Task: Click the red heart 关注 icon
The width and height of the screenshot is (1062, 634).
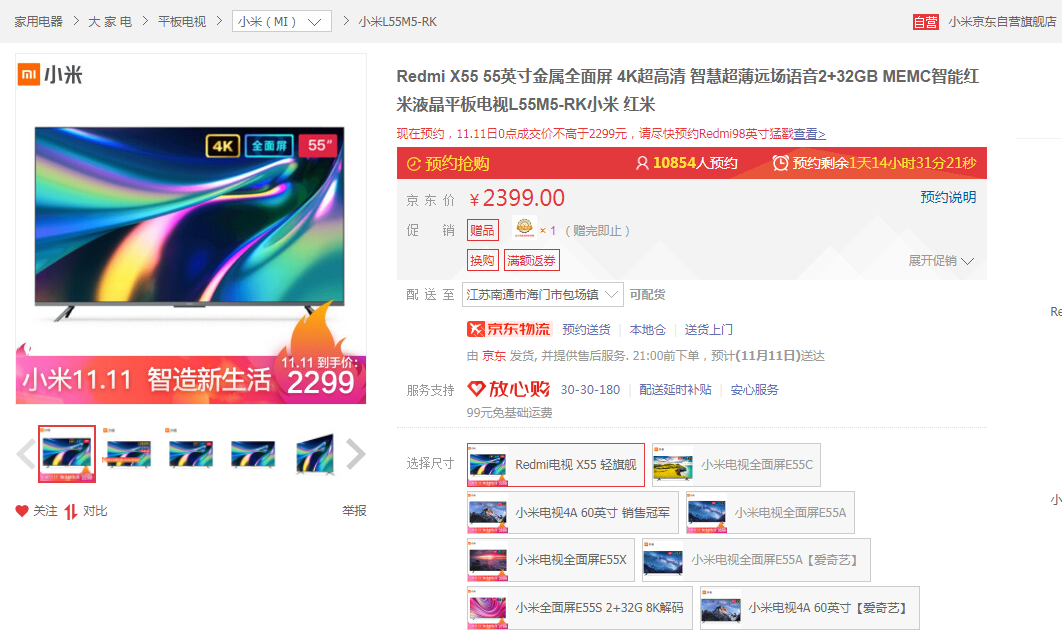Action: click(22, 511)
